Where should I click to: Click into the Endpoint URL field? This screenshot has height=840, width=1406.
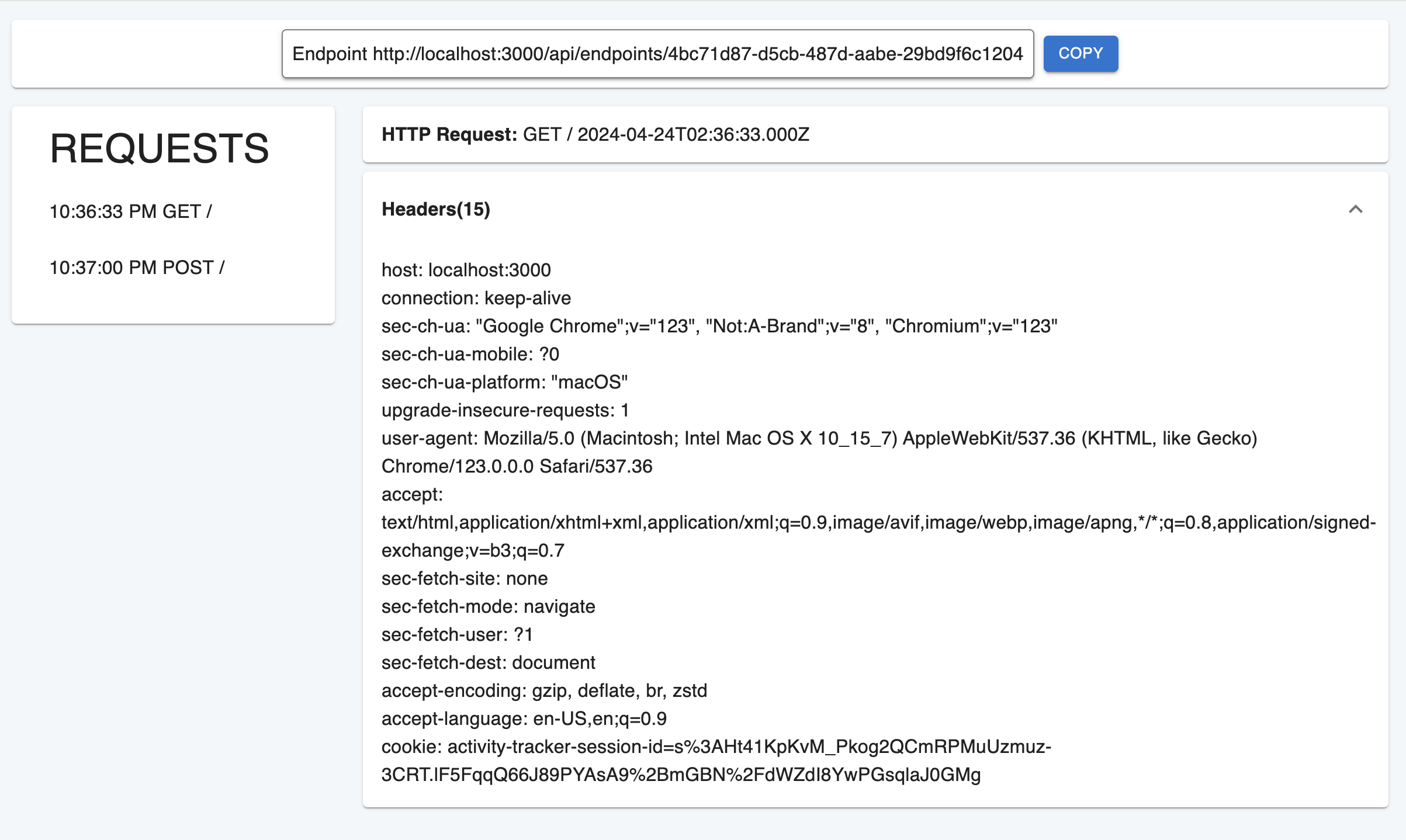(x=657, y=54)
